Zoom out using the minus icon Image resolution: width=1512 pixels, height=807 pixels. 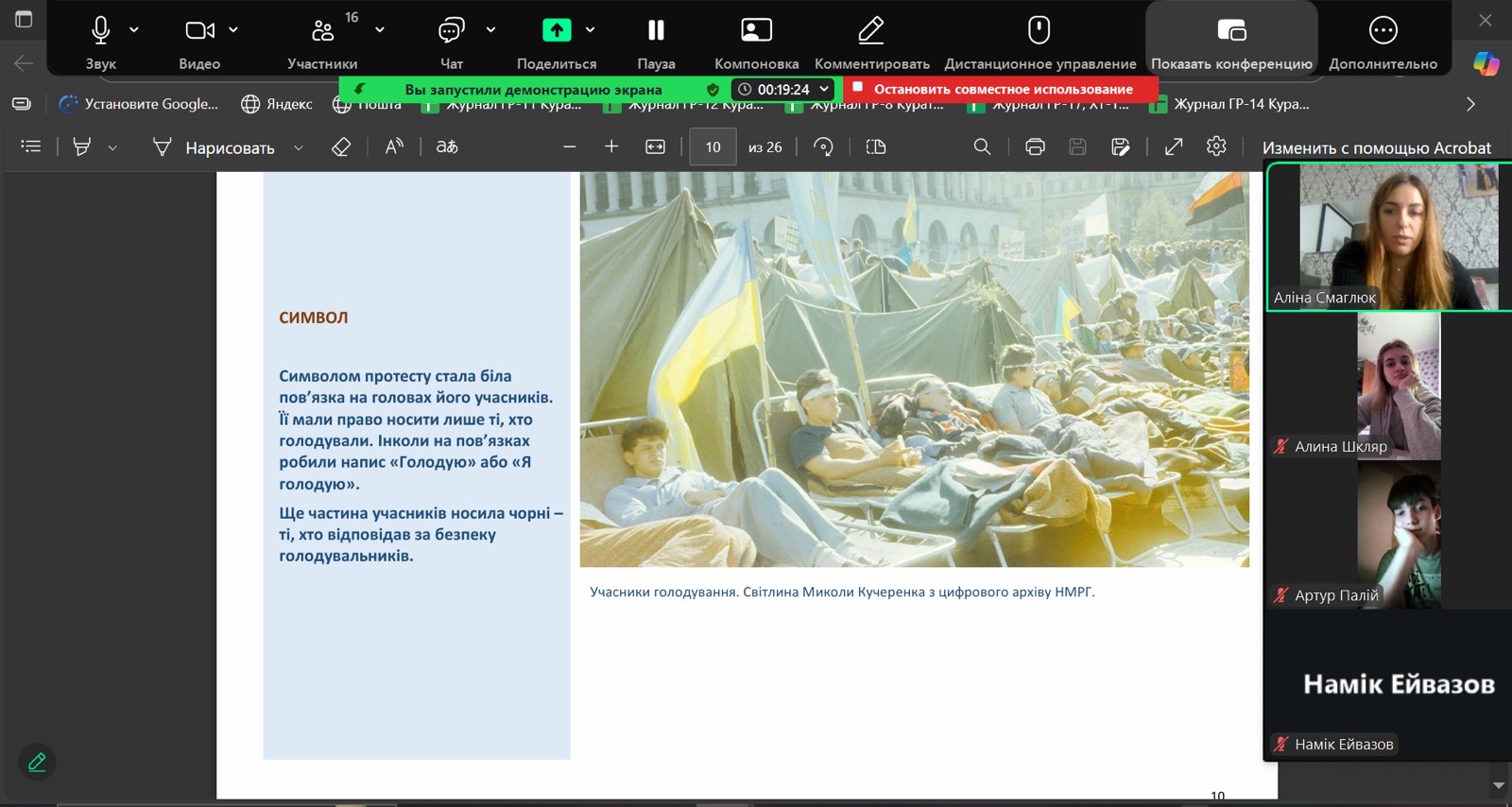point(569,146)
